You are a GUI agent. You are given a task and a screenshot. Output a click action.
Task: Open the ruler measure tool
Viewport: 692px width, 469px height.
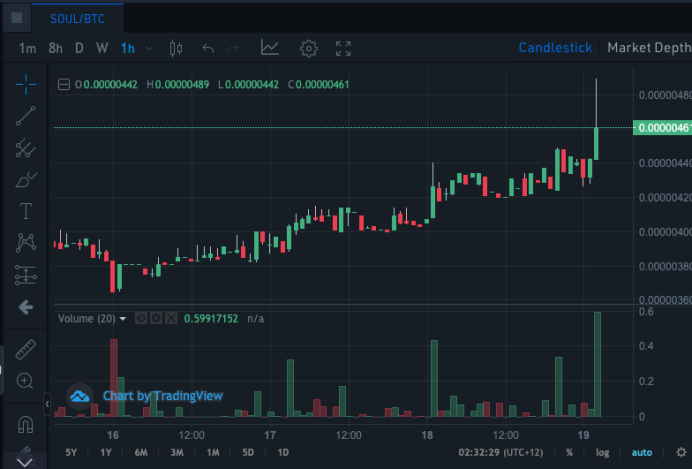[25, 349]
